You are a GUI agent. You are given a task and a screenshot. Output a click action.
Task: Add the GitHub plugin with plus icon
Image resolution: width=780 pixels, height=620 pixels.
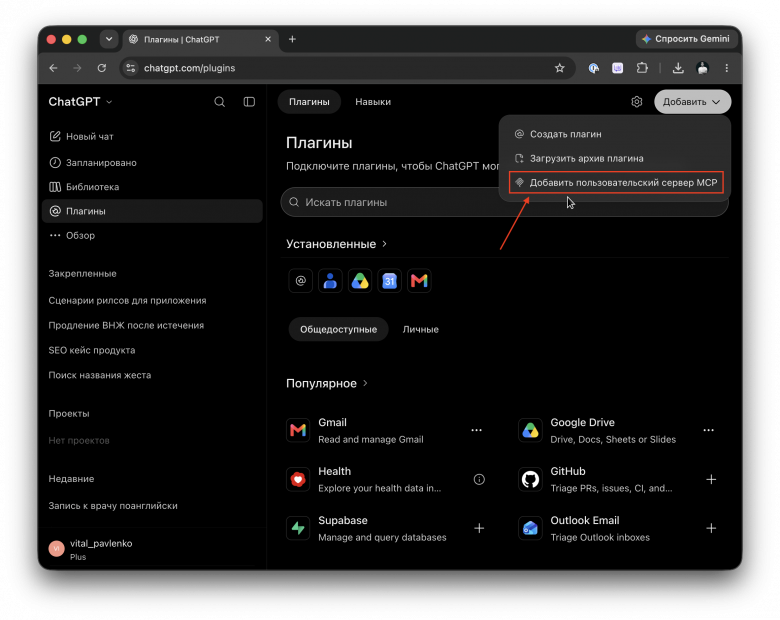[711, 479]
